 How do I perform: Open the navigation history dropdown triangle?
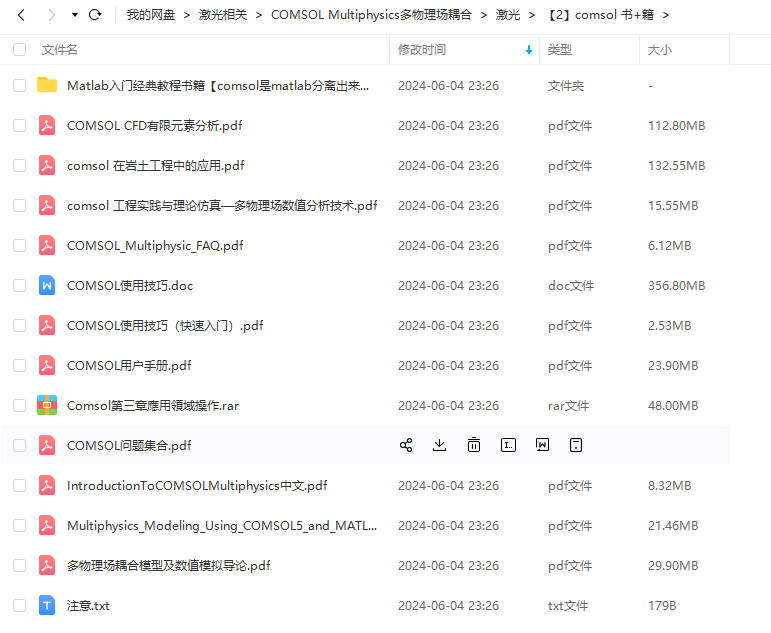[x=75, y=15]
